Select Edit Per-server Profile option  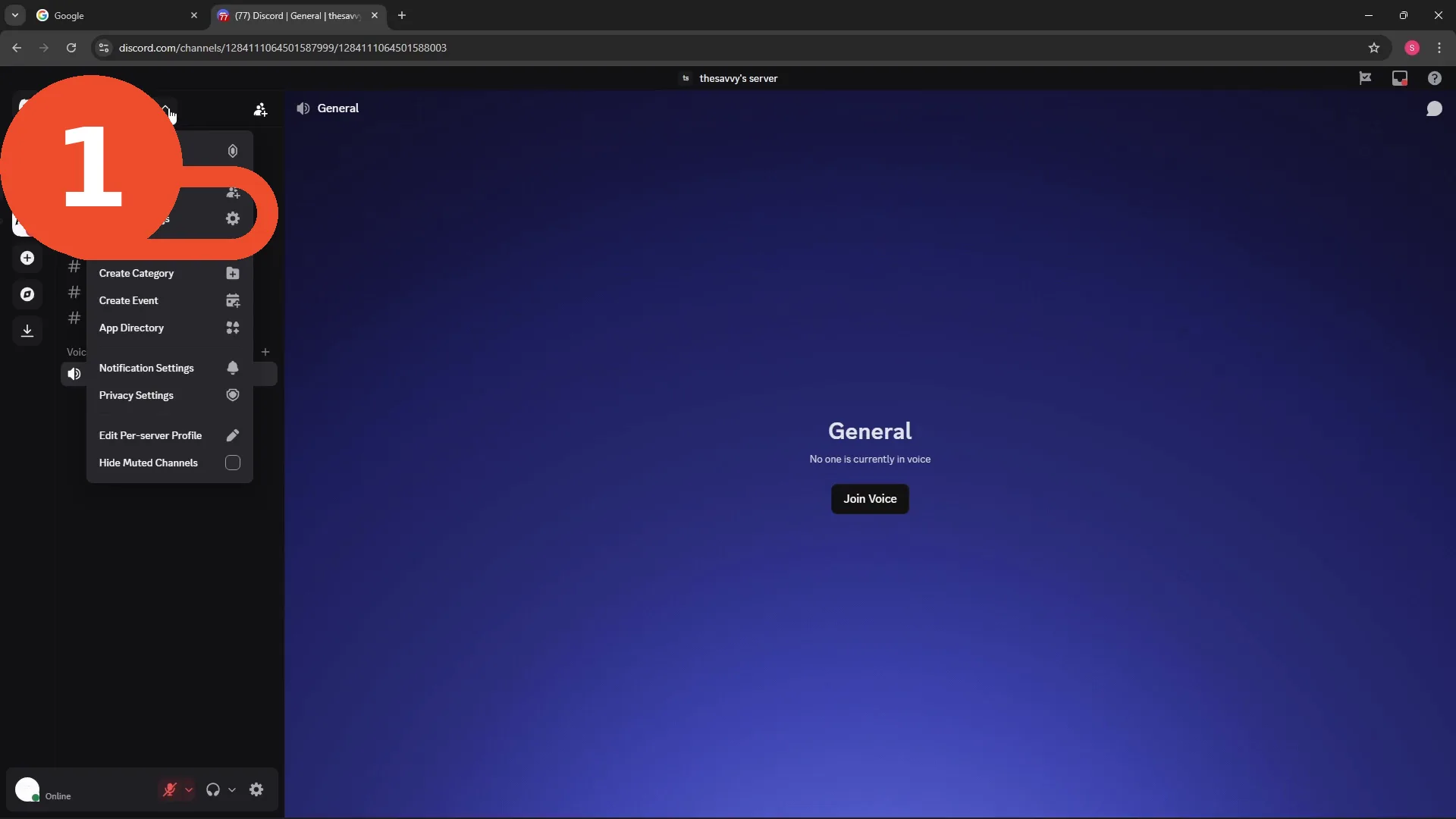[169, 435]
